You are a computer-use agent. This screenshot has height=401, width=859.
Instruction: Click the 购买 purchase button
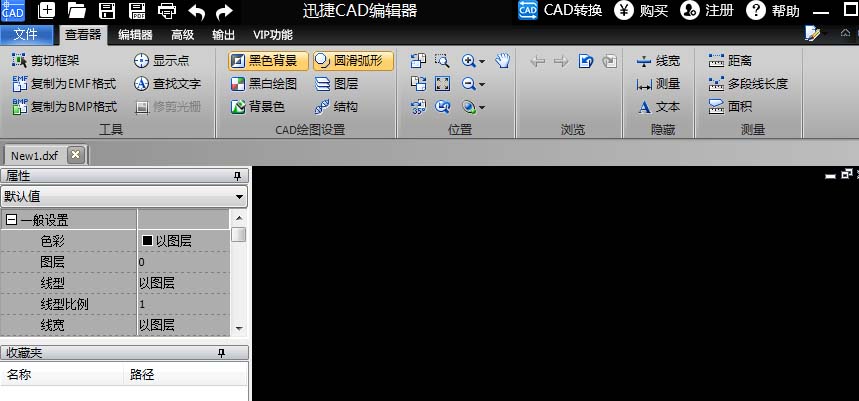(x=641, y=10)
